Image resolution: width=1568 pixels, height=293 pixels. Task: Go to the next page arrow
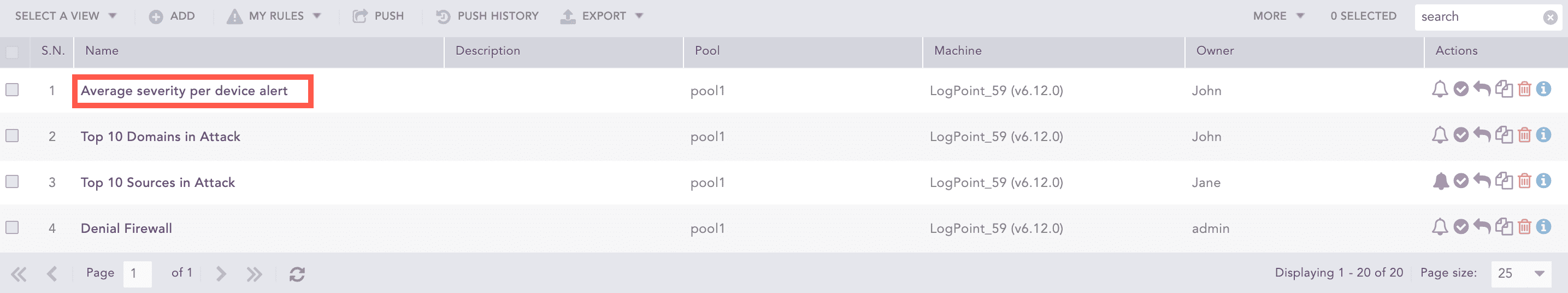coord(221,274)
